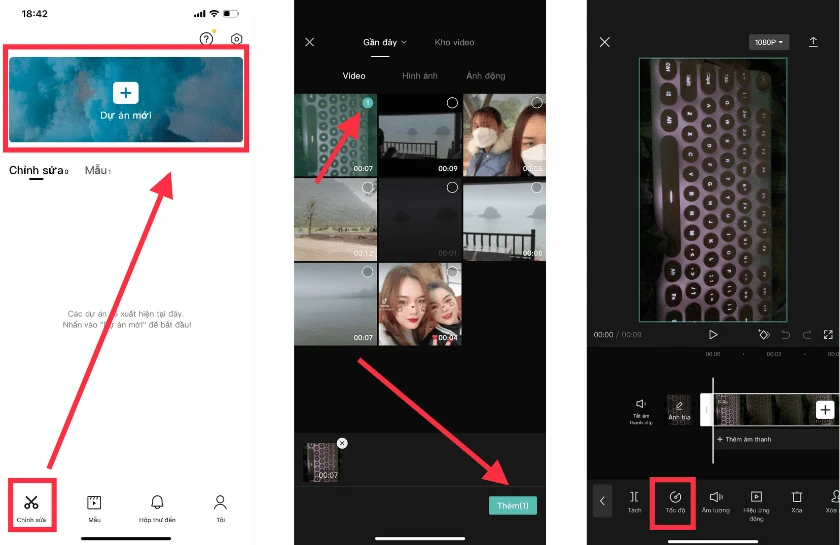840x545 pixels.
Task: Select the Tốc độ speed tool
Action: click(x=675, y=502)
